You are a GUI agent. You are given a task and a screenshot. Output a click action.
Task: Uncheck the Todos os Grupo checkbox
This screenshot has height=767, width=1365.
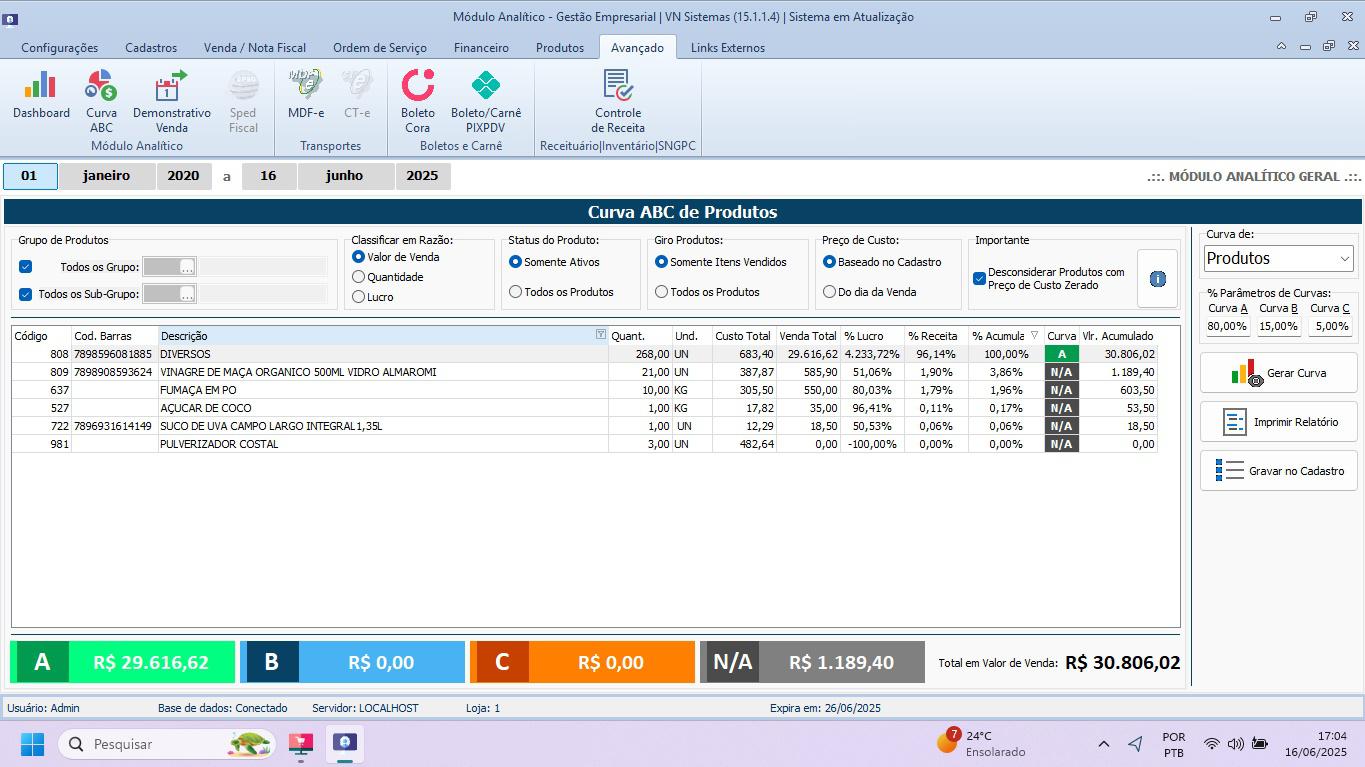click(26, 267)
